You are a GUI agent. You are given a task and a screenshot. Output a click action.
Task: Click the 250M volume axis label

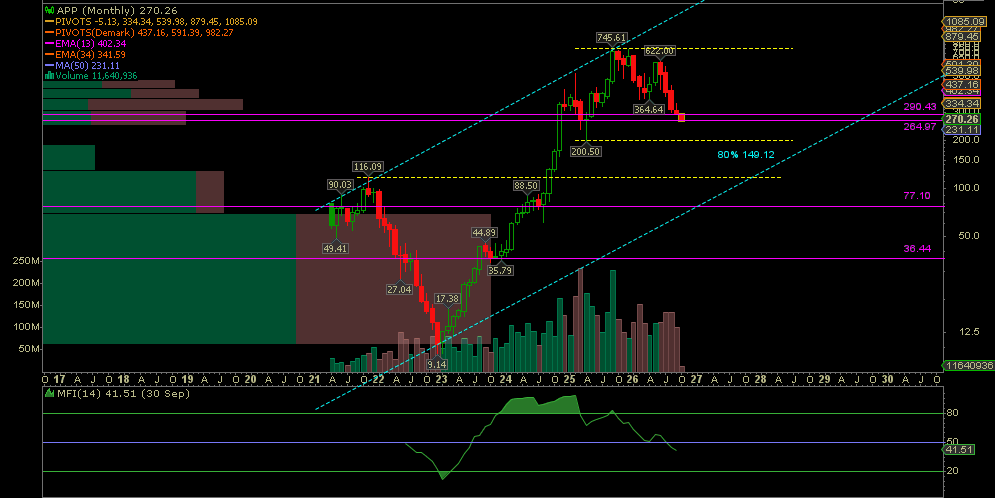(x=27, y=261)
